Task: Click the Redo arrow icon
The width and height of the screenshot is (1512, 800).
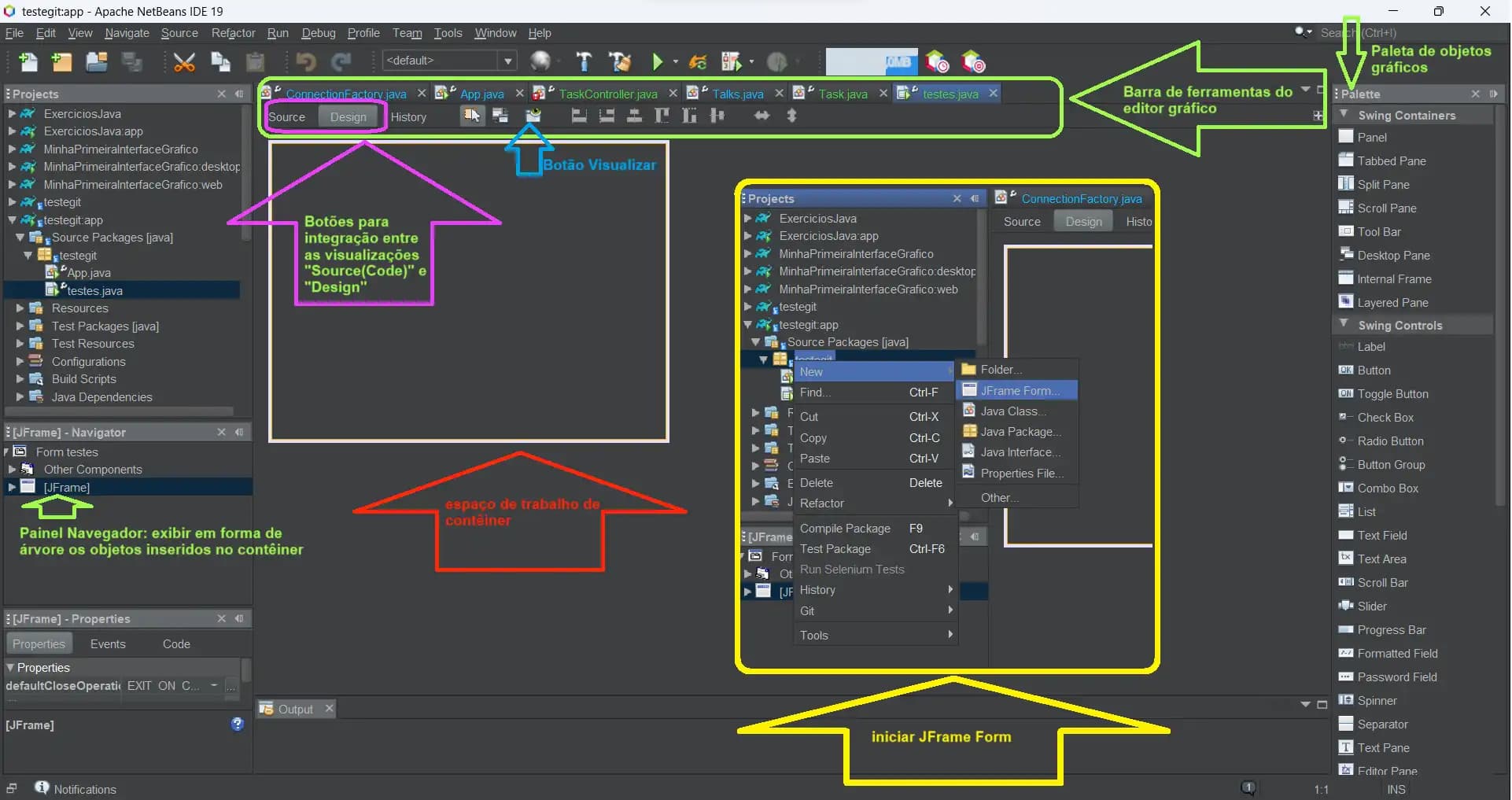Action: (340, 61)
